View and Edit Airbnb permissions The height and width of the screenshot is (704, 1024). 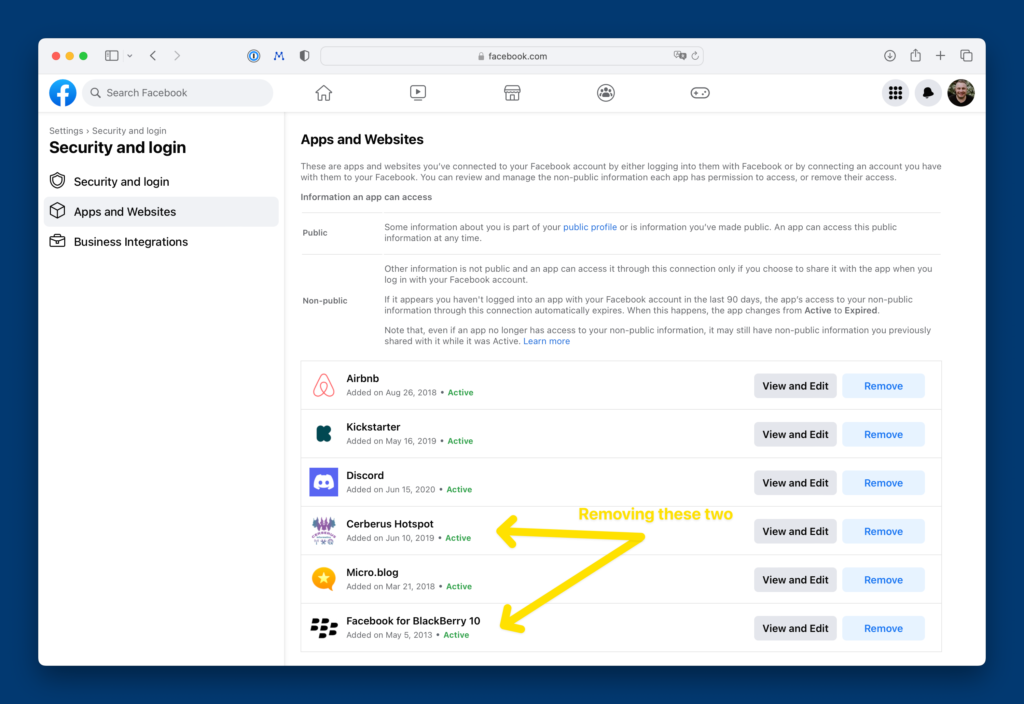pyautogui.click(x=795, y=386)
